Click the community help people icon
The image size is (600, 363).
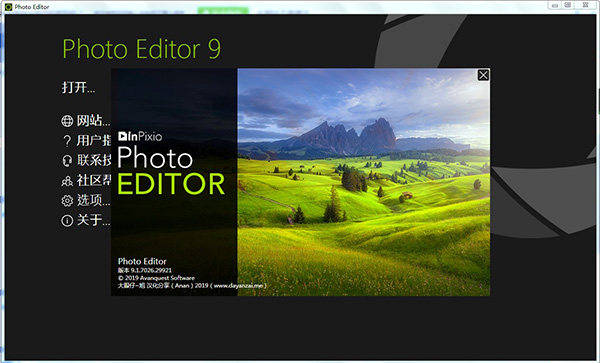point(67,181)
